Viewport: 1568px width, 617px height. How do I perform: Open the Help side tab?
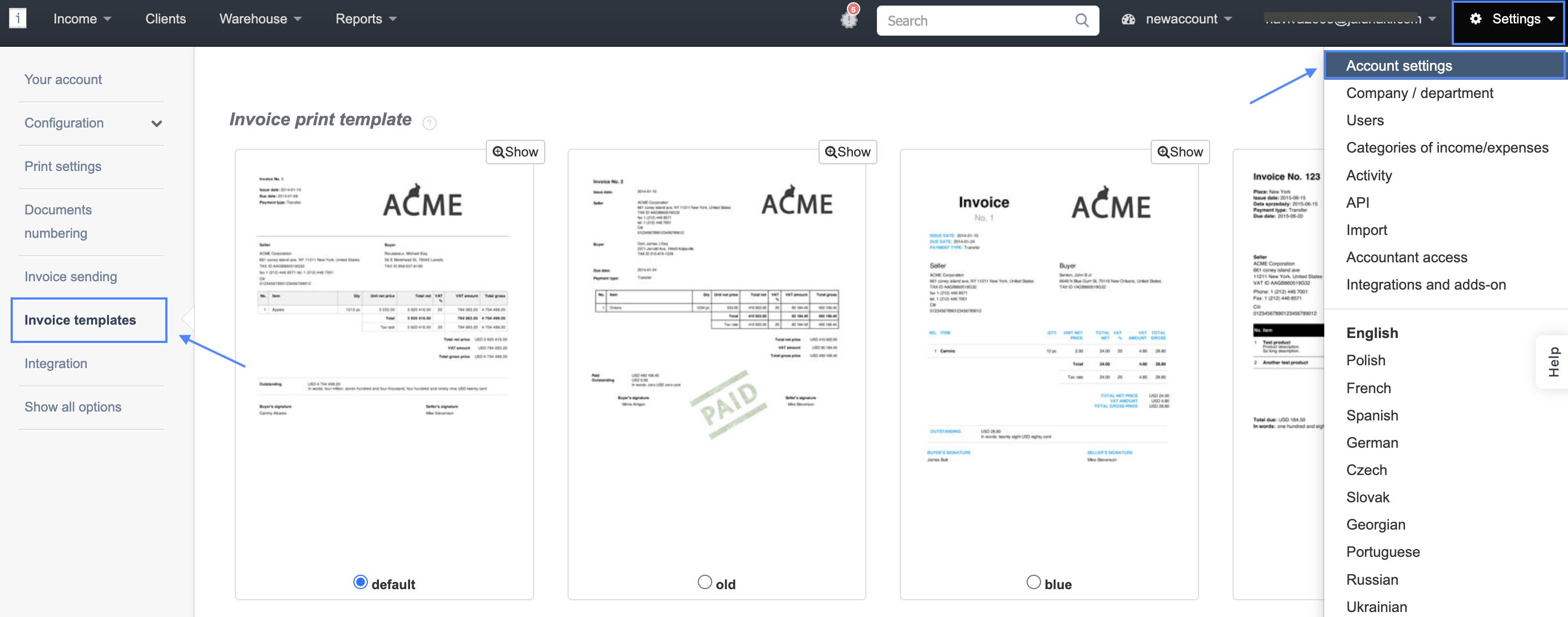point(1554,362)
